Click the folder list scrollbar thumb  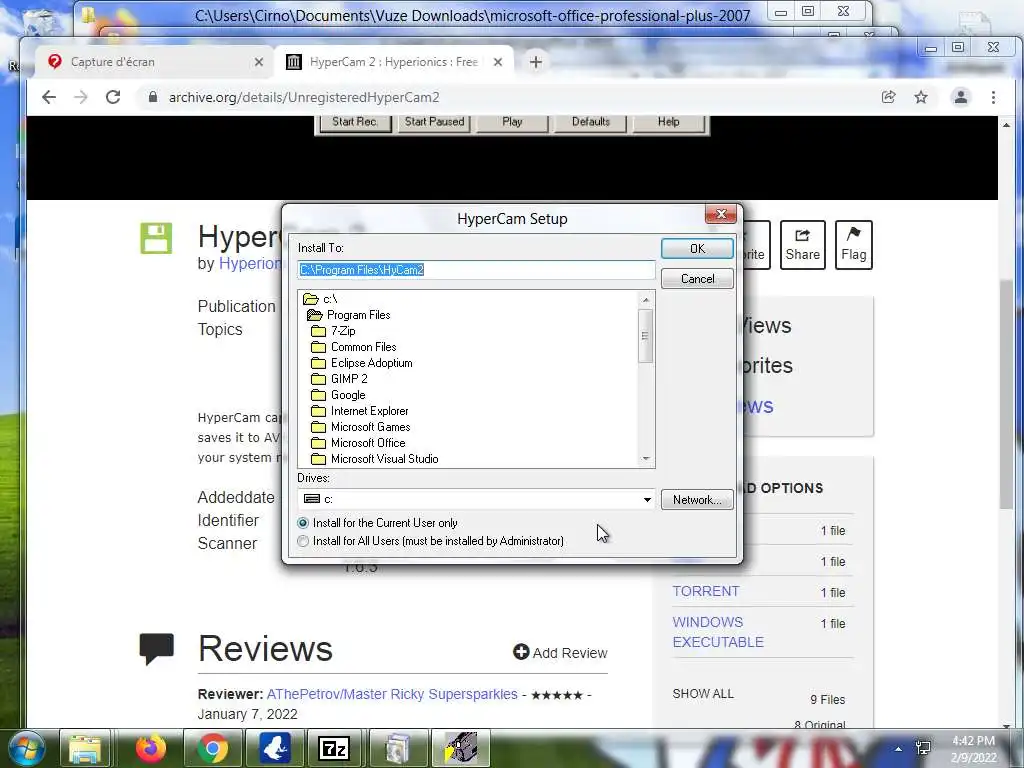point(645,336)
